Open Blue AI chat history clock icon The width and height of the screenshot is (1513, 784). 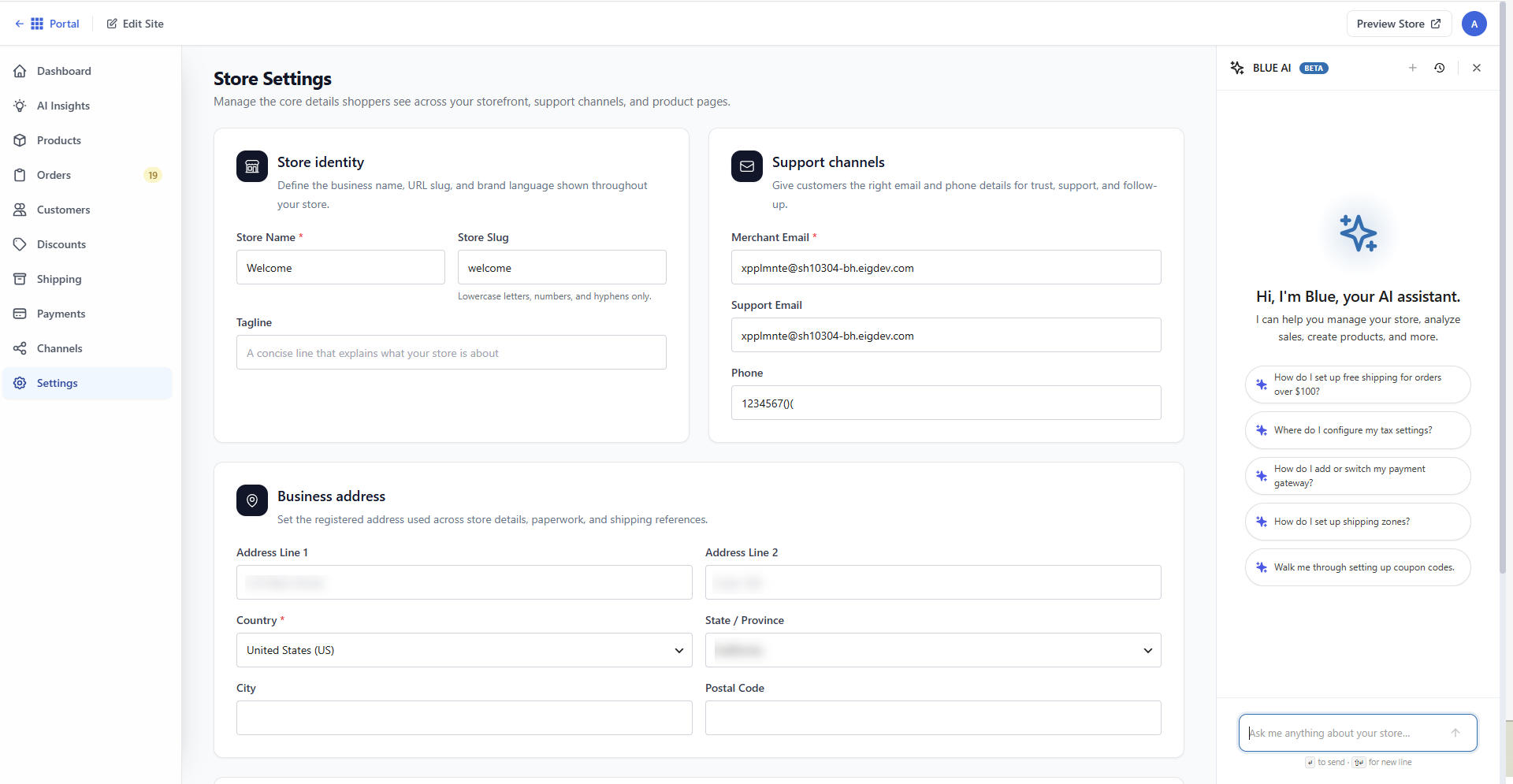(x=1440, y=68)
